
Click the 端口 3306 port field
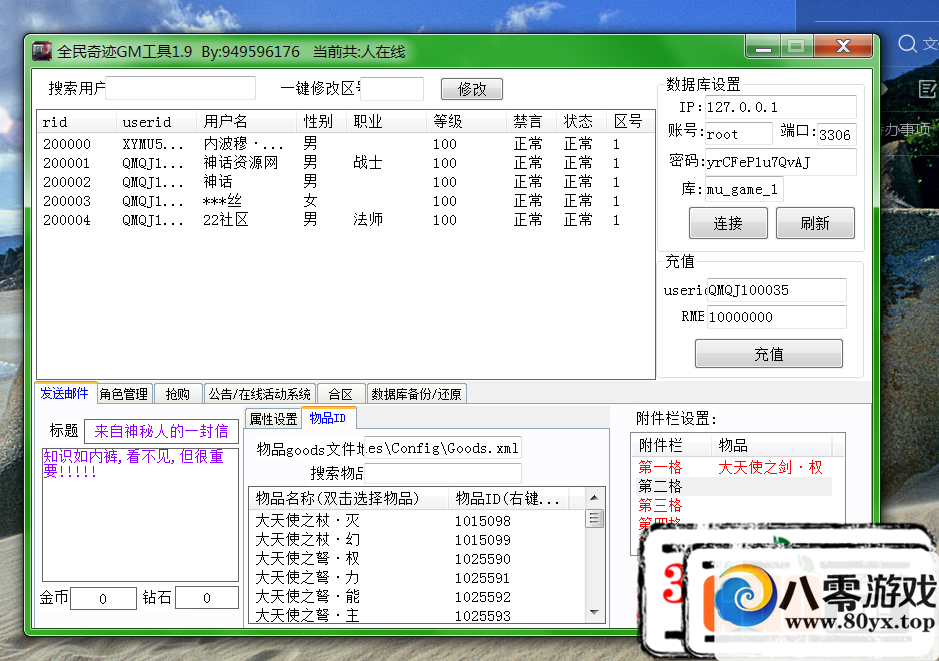837,134
